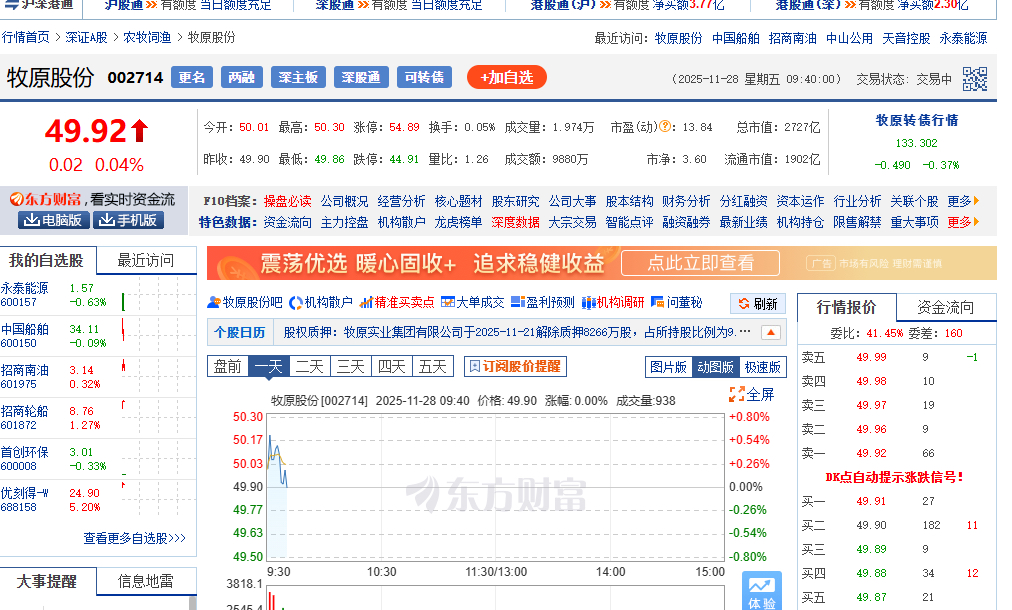
Task: Open 深度数据 link
Action: click(515, 223)
